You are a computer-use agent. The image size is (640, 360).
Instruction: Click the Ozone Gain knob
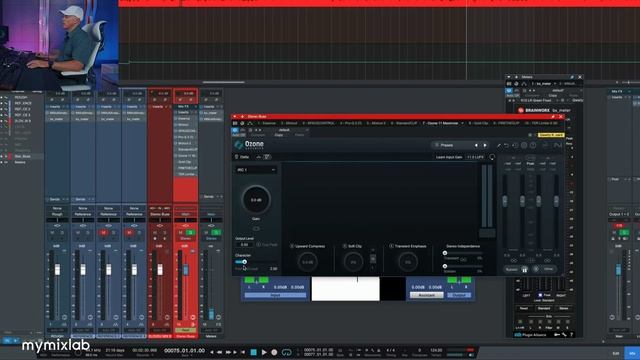pyautogui.click(x=256, y=200)
